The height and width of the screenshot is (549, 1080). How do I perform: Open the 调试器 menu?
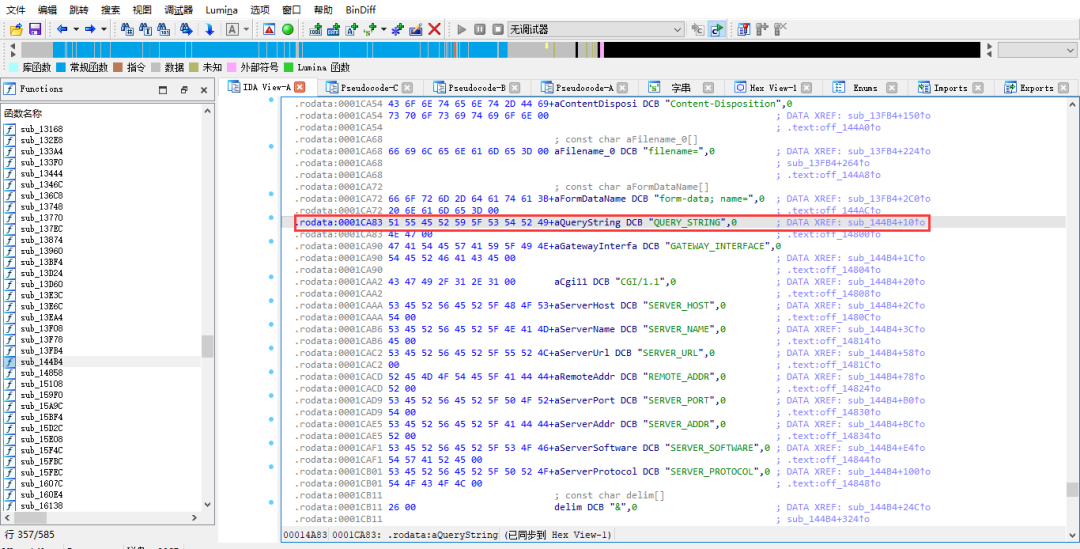178,10
